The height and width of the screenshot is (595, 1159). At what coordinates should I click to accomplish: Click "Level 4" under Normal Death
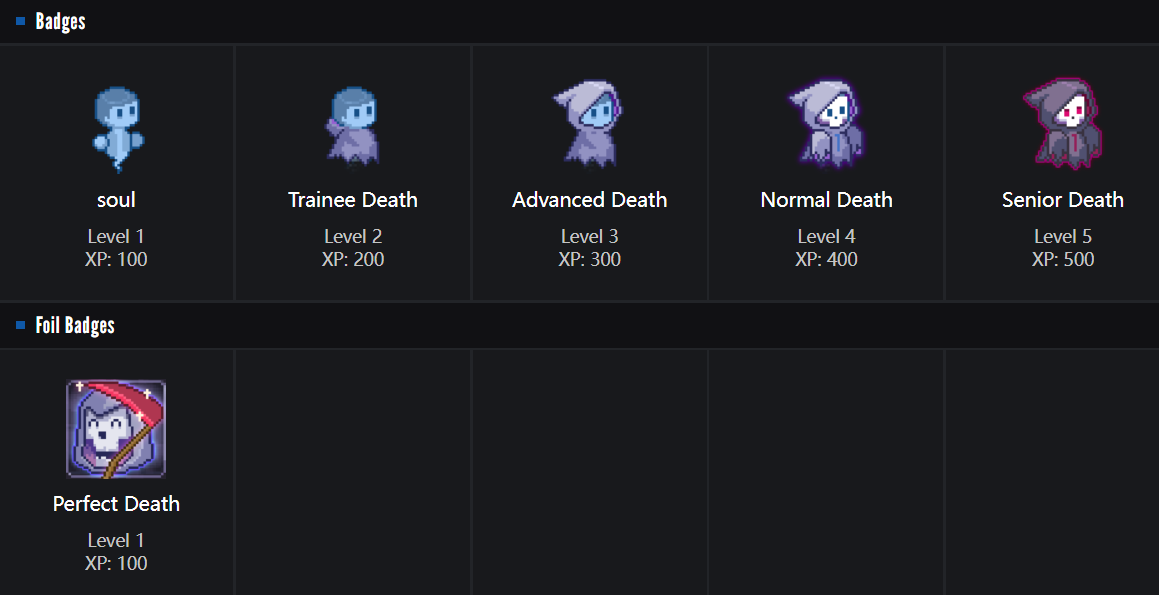pos(826,237)
